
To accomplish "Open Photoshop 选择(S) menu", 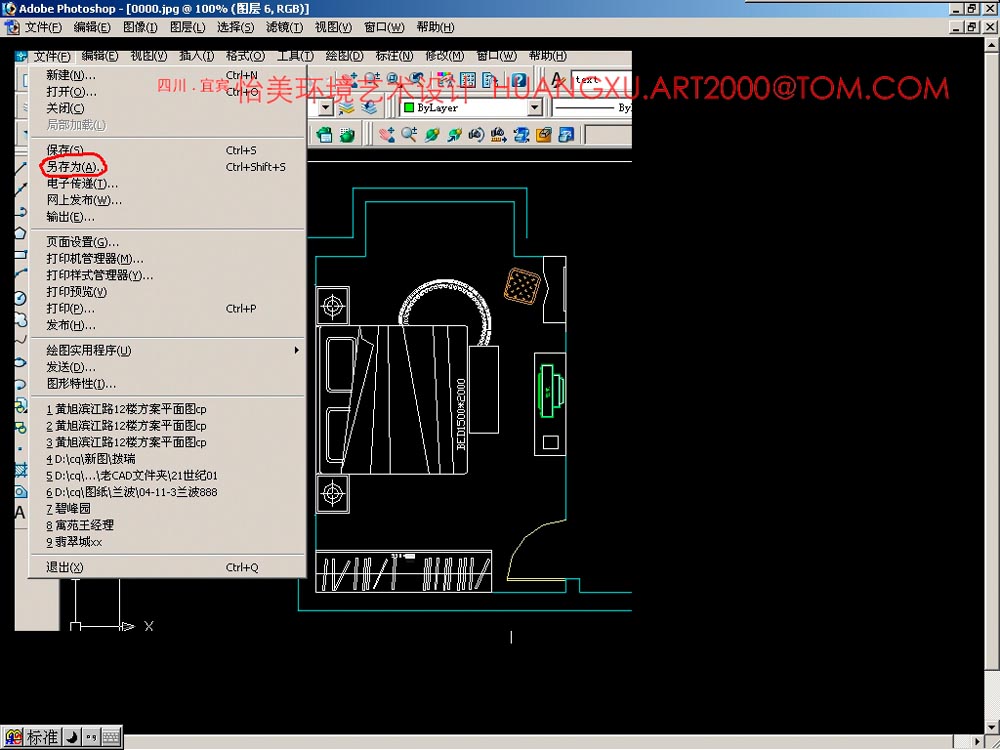I will pyautogui.click(x=235, y=27).
